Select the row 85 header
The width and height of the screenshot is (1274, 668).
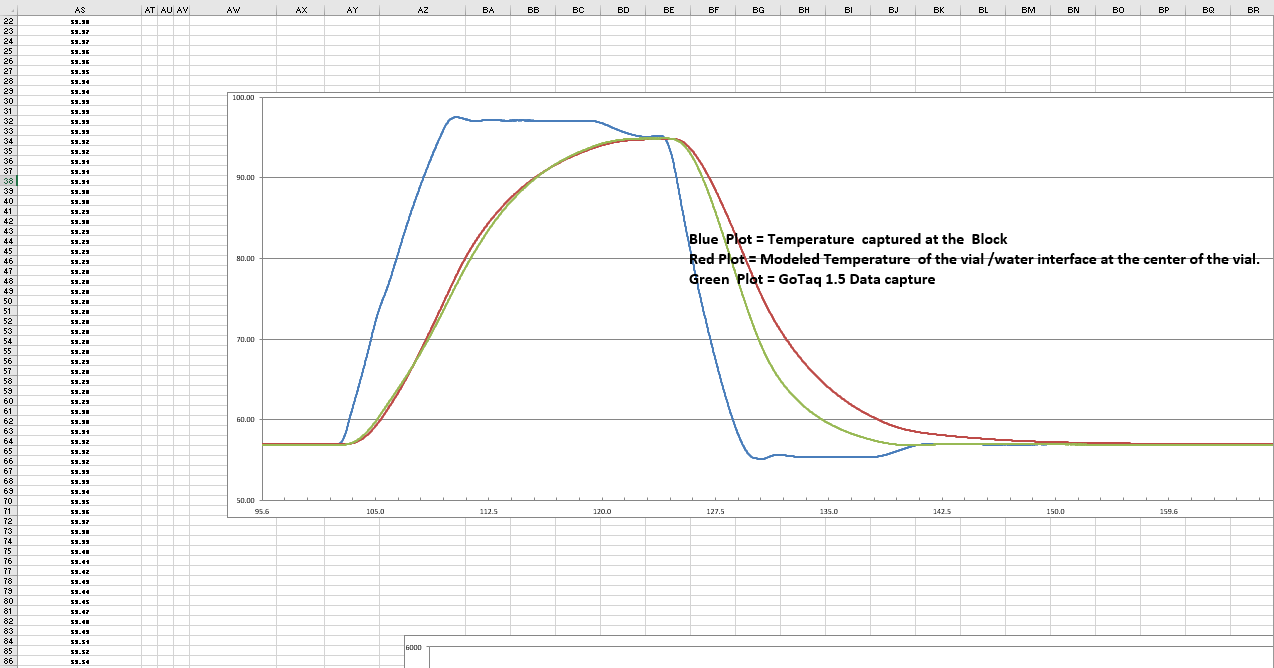pos(8,651)
